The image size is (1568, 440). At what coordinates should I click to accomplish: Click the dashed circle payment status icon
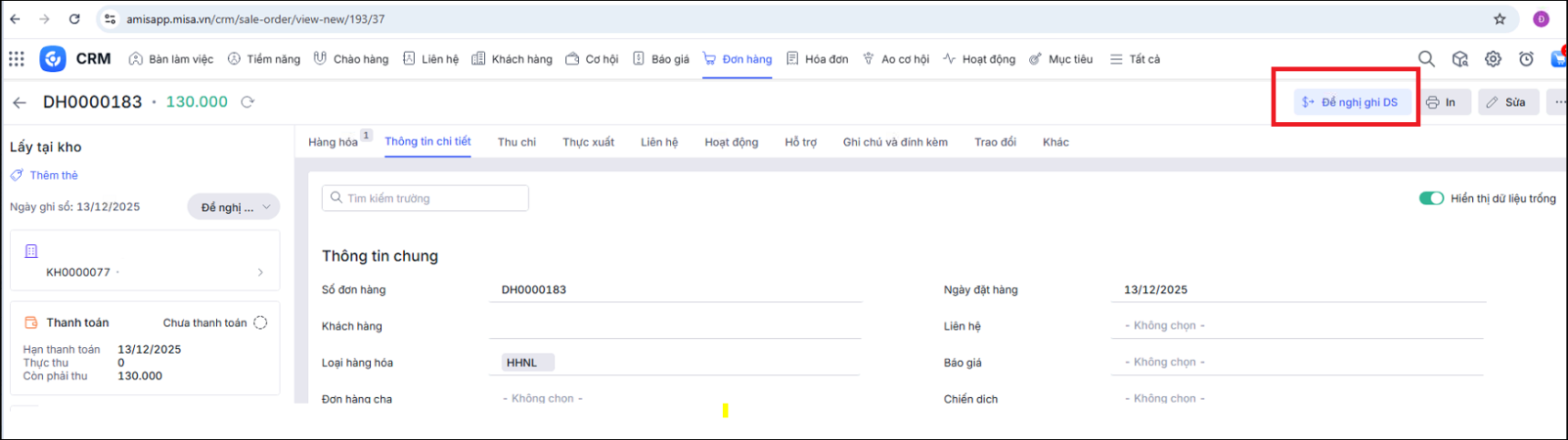(261, 322)
